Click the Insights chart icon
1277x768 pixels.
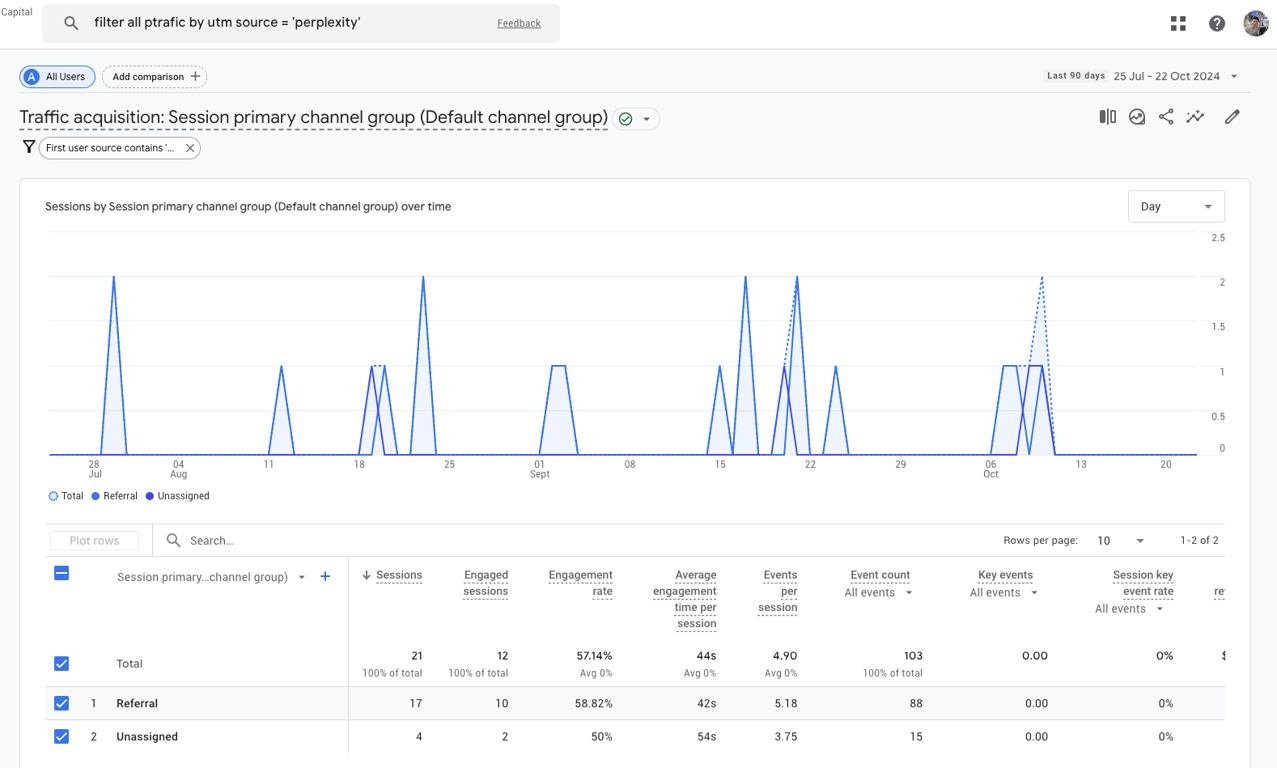[1137, 117]
